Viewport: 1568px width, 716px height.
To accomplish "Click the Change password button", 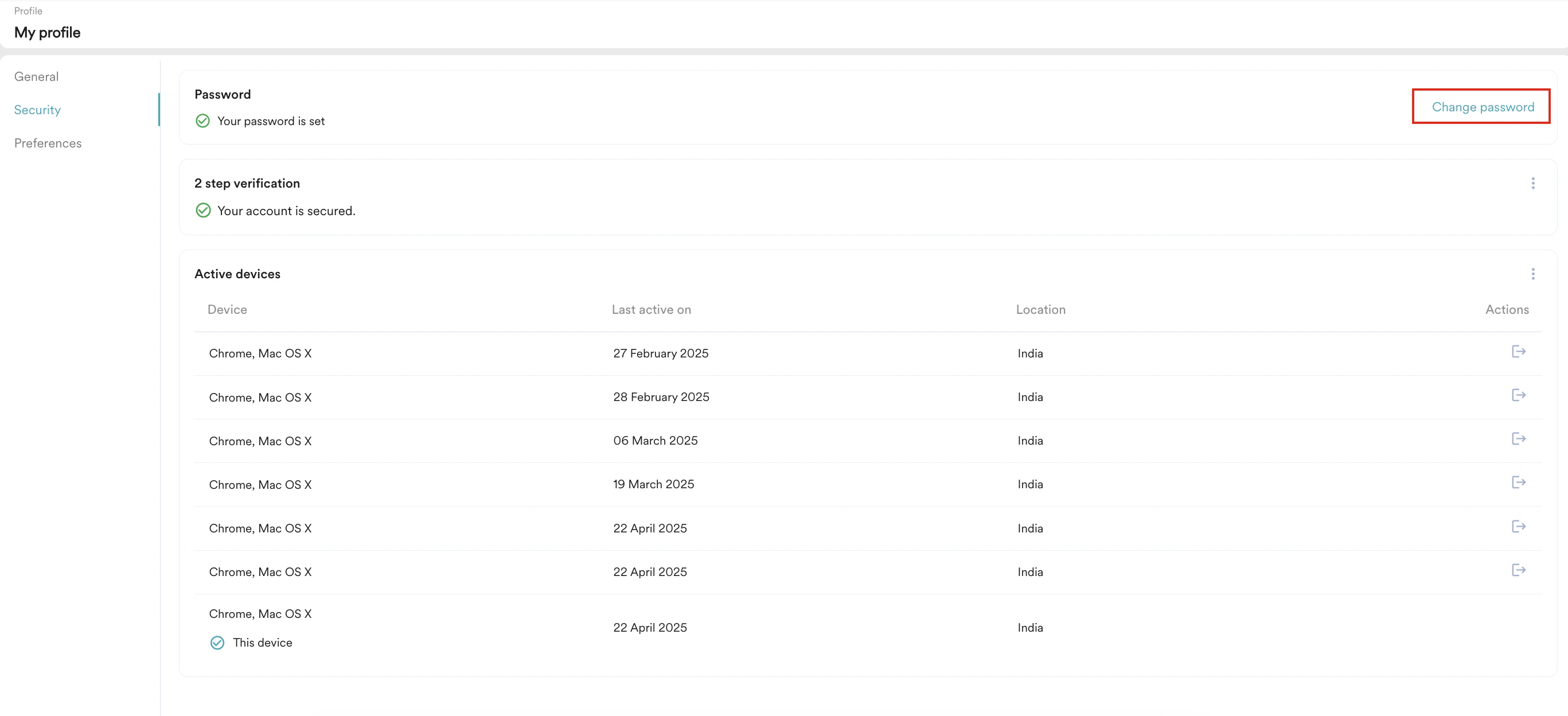I will coord(1481,107).
